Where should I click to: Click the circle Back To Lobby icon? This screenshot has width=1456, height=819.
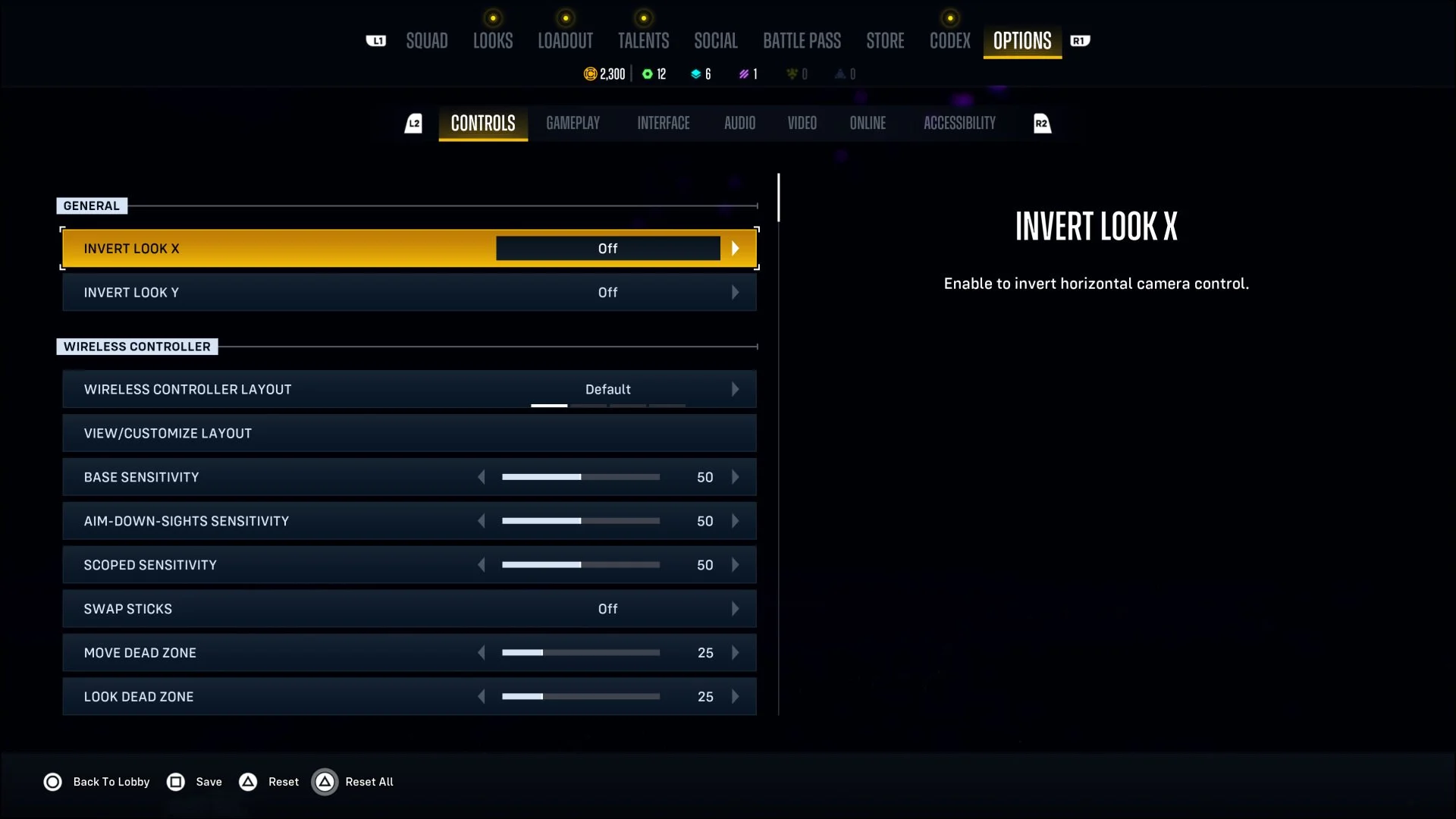pyautogui.click(x=52, y=782)
